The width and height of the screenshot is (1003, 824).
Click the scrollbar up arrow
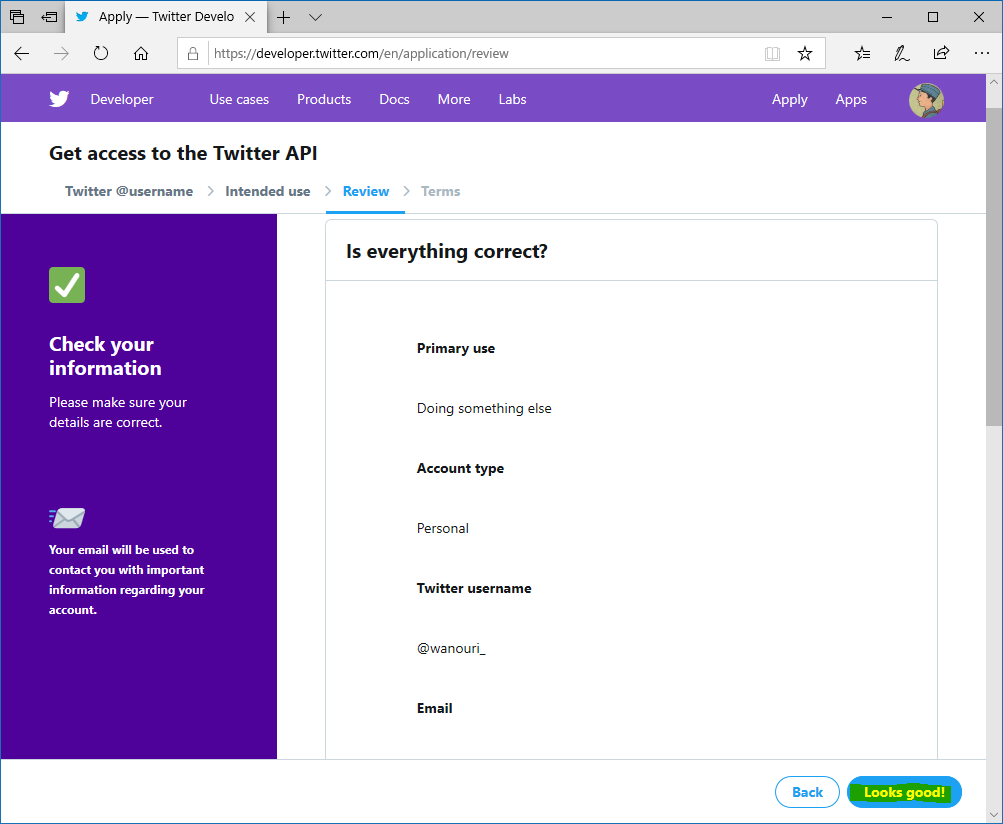tap(993, 83)
